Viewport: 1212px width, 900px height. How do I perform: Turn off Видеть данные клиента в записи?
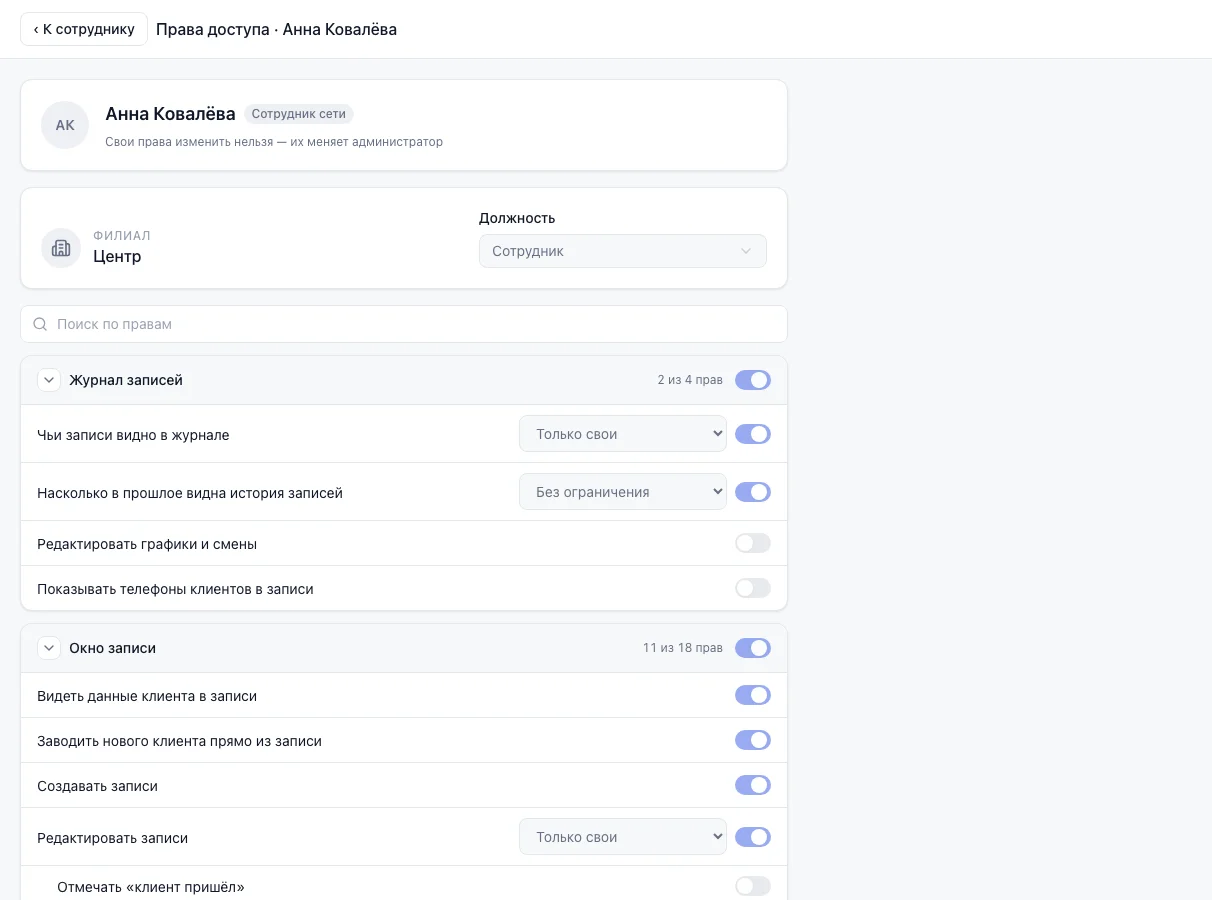[x=753, y=695]
